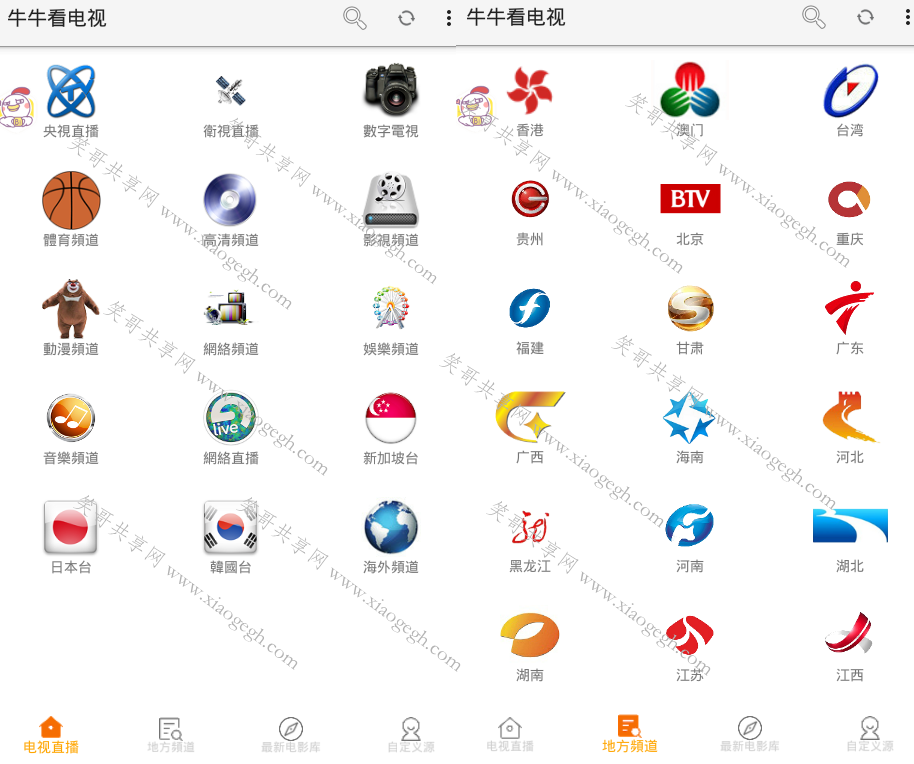This screenshot has height=764, width=914.
Task: Open the three-dot overflow menu on left screen
Action: pyautogui.click(x=448, y=18)
